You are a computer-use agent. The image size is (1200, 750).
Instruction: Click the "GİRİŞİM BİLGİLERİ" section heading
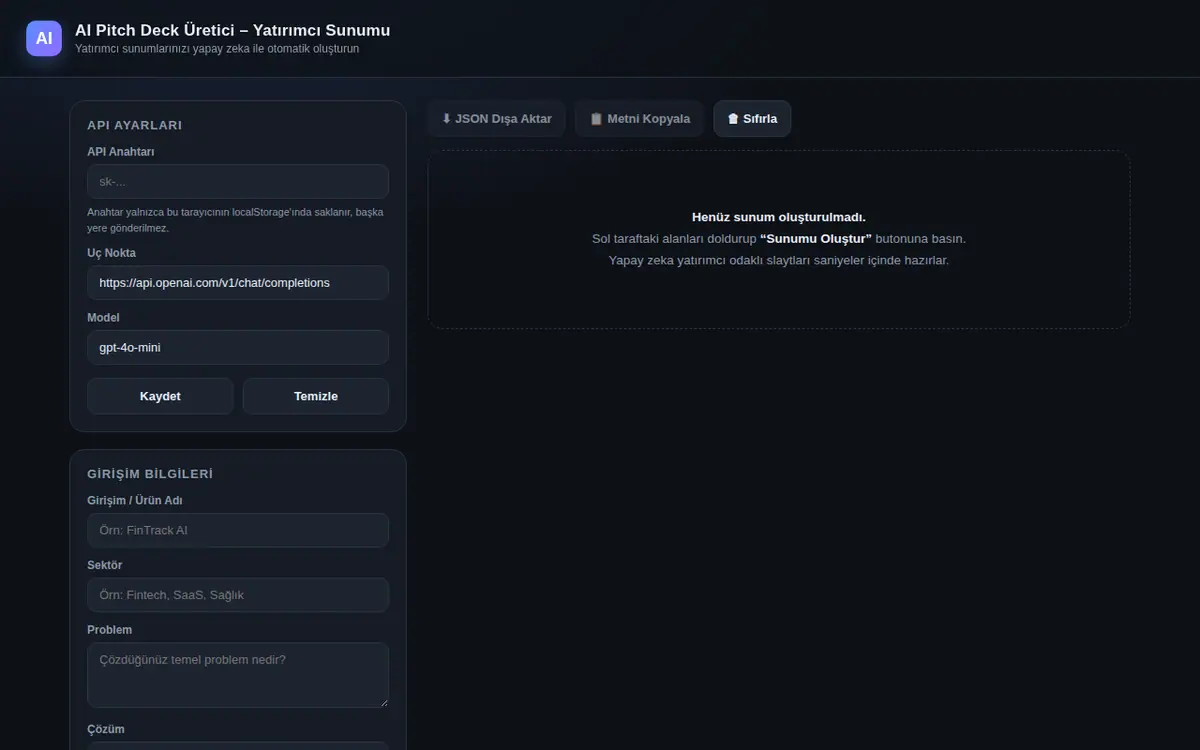point(150,474)
